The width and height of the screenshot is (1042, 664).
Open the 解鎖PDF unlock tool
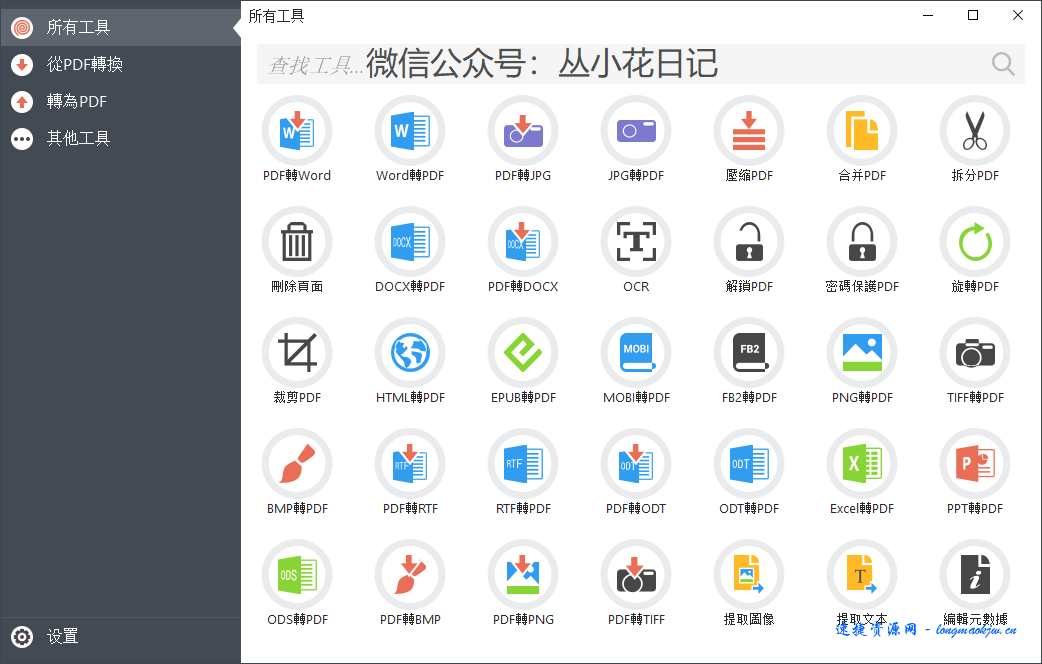pyautogui.click(x=749, y=242)
